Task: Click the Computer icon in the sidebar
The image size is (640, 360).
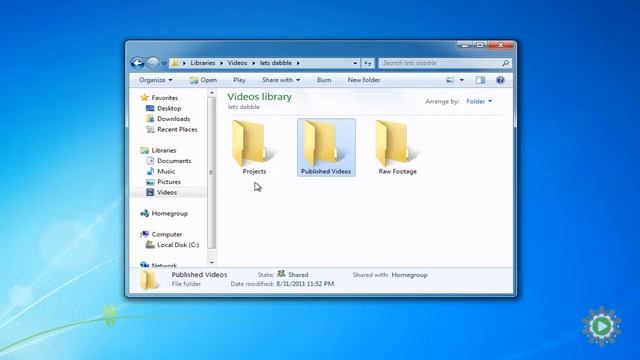Action: coord(144,234)
